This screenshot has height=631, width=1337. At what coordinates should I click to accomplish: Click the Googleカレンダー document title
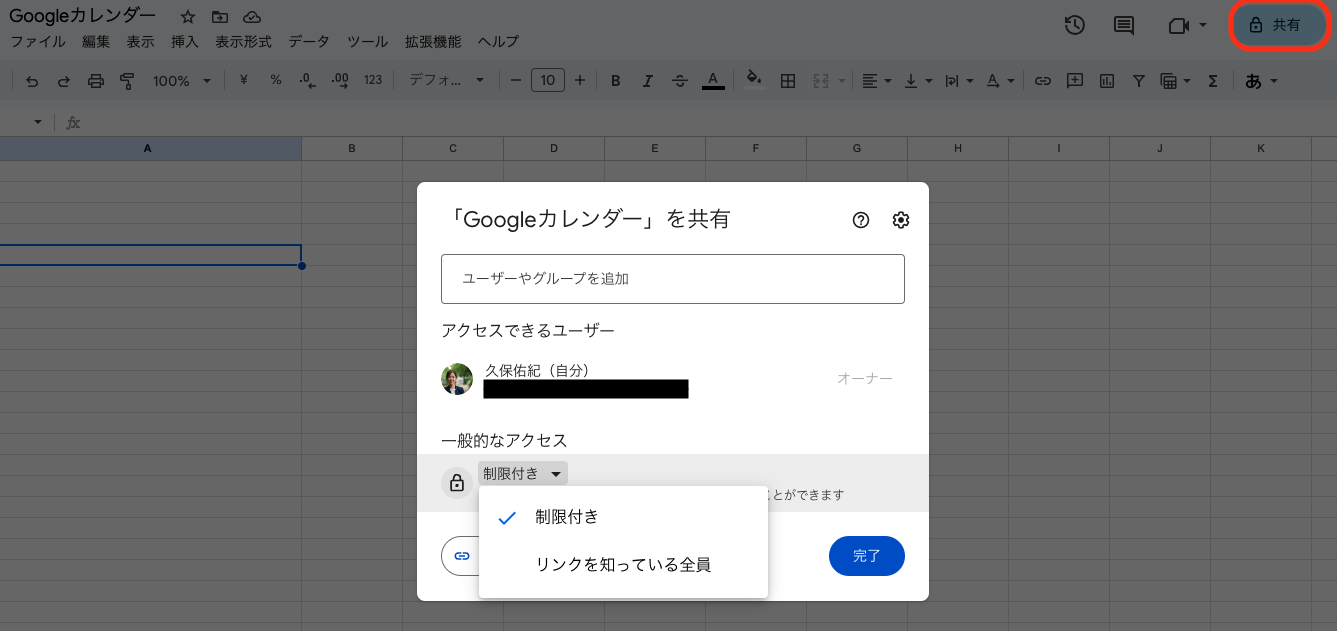[82, 16]
